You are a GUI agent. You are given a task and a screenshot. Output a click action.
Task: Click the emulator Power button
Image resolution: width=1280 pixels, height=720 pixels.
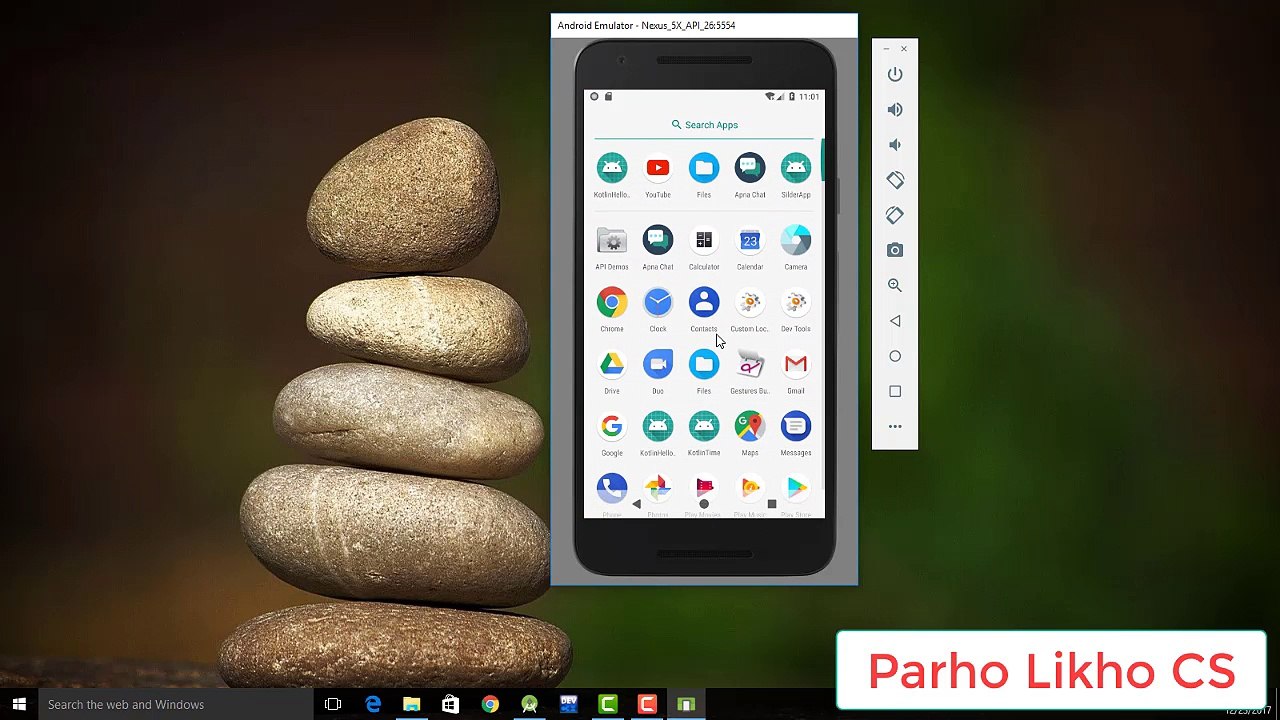tap(895, 75)
